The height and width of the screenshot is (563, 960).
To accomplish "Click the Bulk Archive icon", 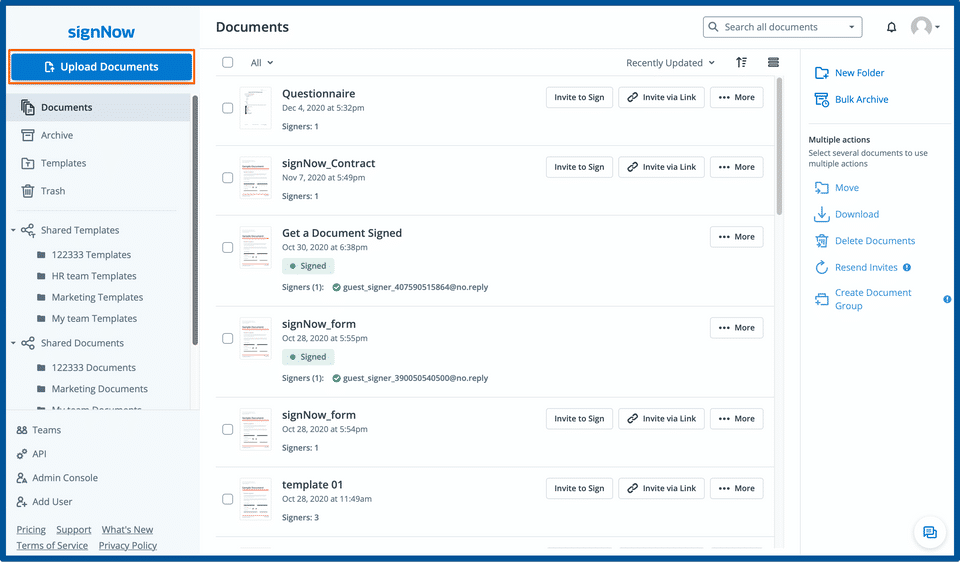I will pos(822,100).
